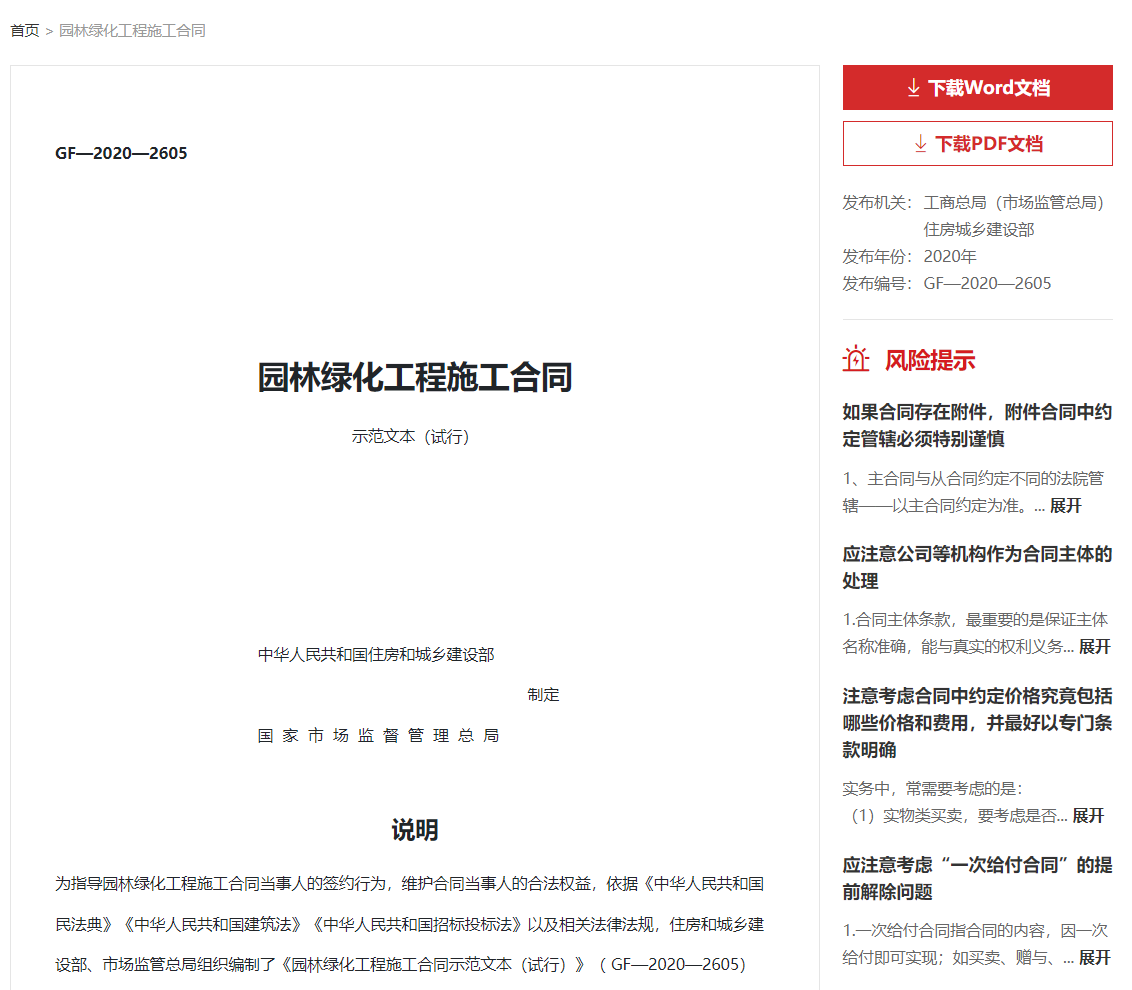Expand the risk tip about 合同主体条款
The image size is (1132, 990).
pyautogui.click(x=1094, y=647)
